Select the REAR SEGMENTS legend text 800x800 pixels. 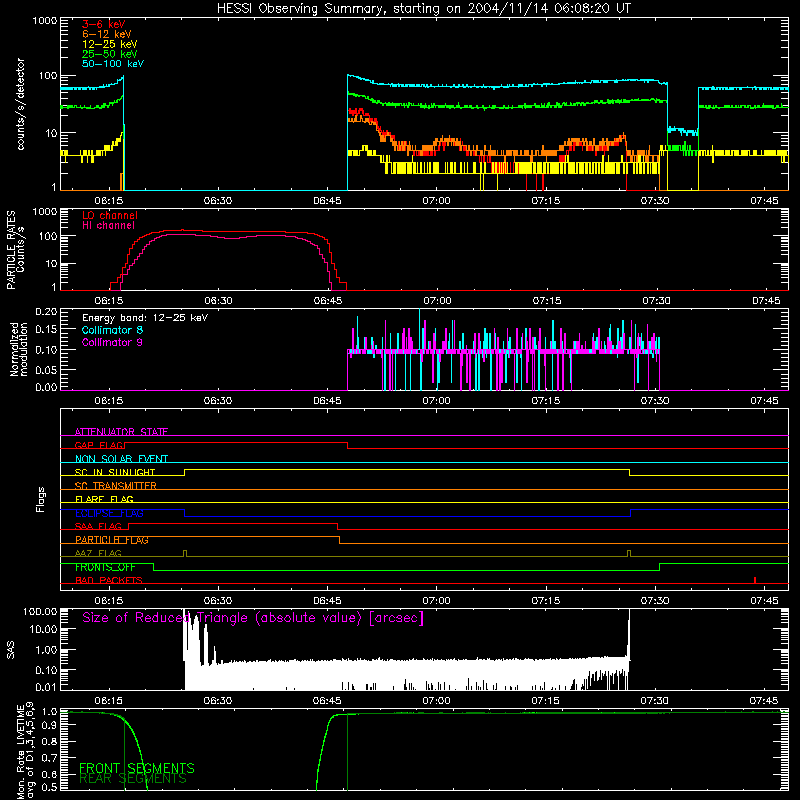(x=133, y=778)
